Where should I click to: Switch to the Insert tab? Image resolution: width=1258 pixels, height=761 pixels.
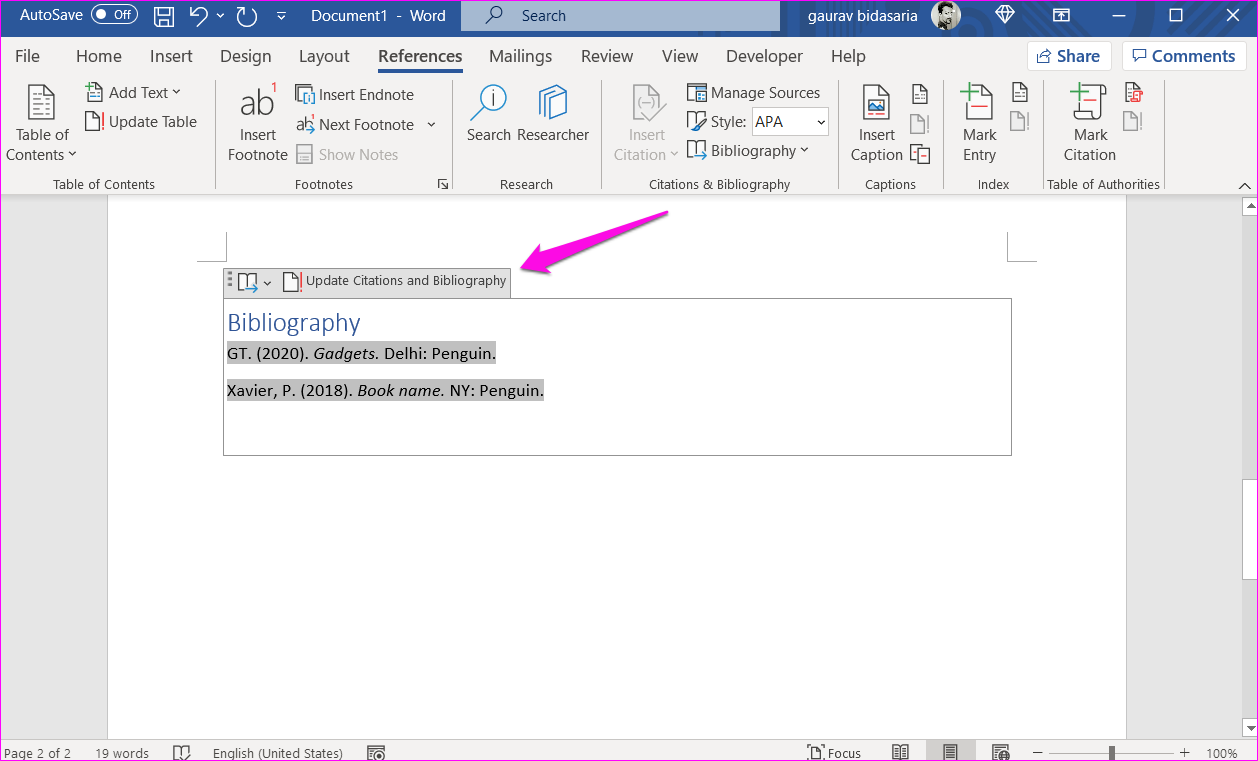pyautogui.click(x=171, y=56)
